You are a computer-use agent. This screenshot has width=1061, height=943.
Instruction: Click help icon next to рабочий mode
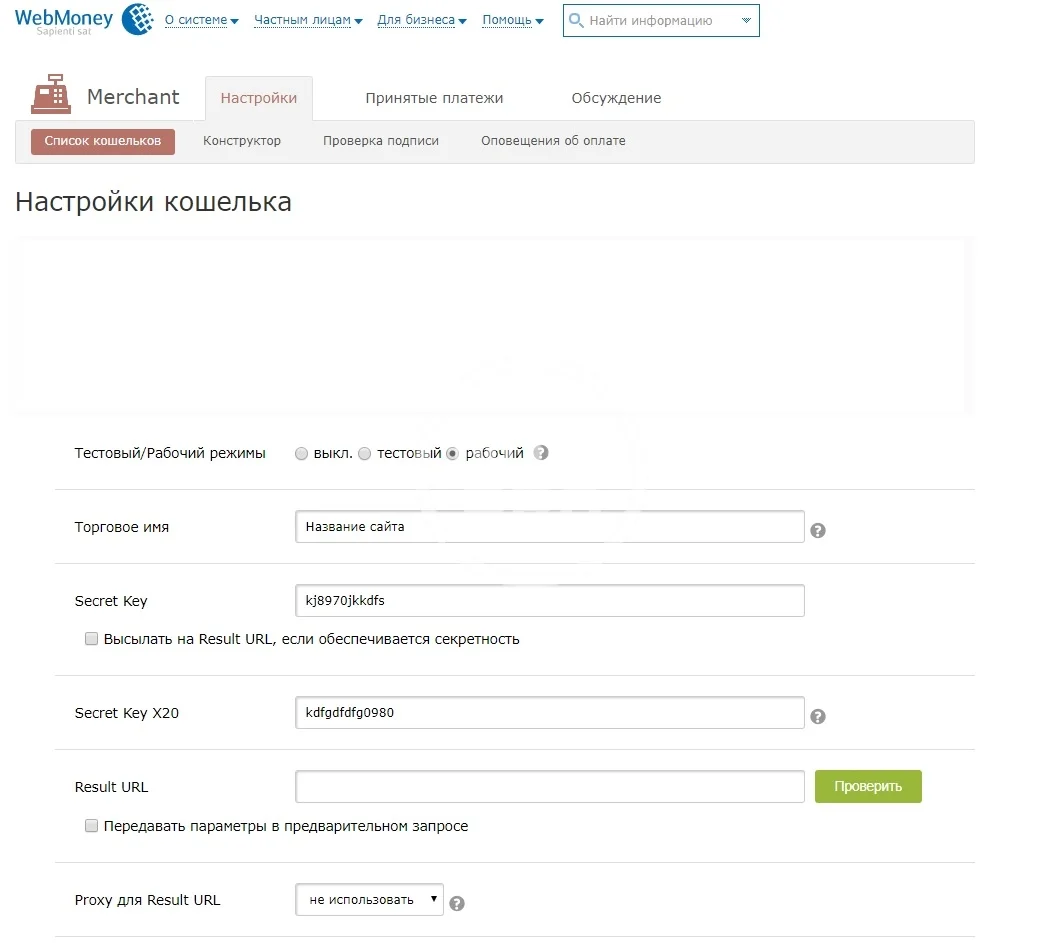pos(541,453)
